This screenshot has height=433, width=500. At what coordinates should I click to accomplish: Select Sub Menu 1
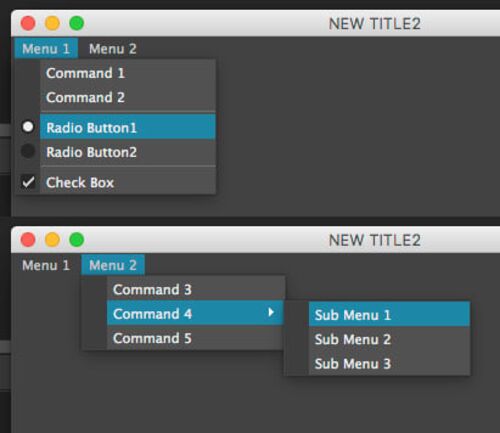click(389, 314)
